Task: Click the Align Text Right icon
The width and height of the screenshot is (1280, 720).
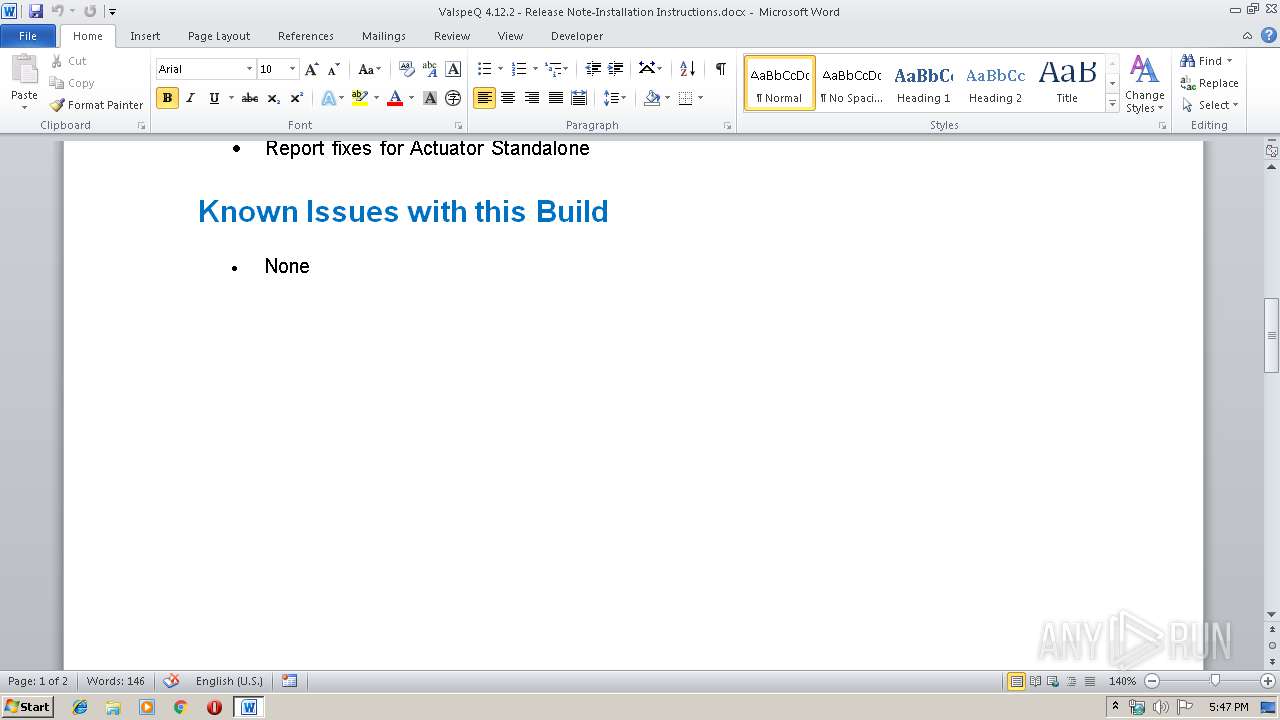Action: click(x=531, y=98)
